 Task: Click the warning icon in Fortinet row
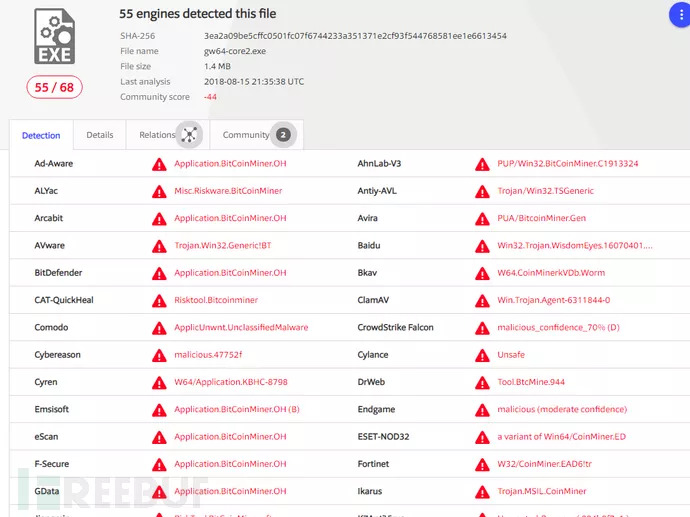tap(482, 465)
